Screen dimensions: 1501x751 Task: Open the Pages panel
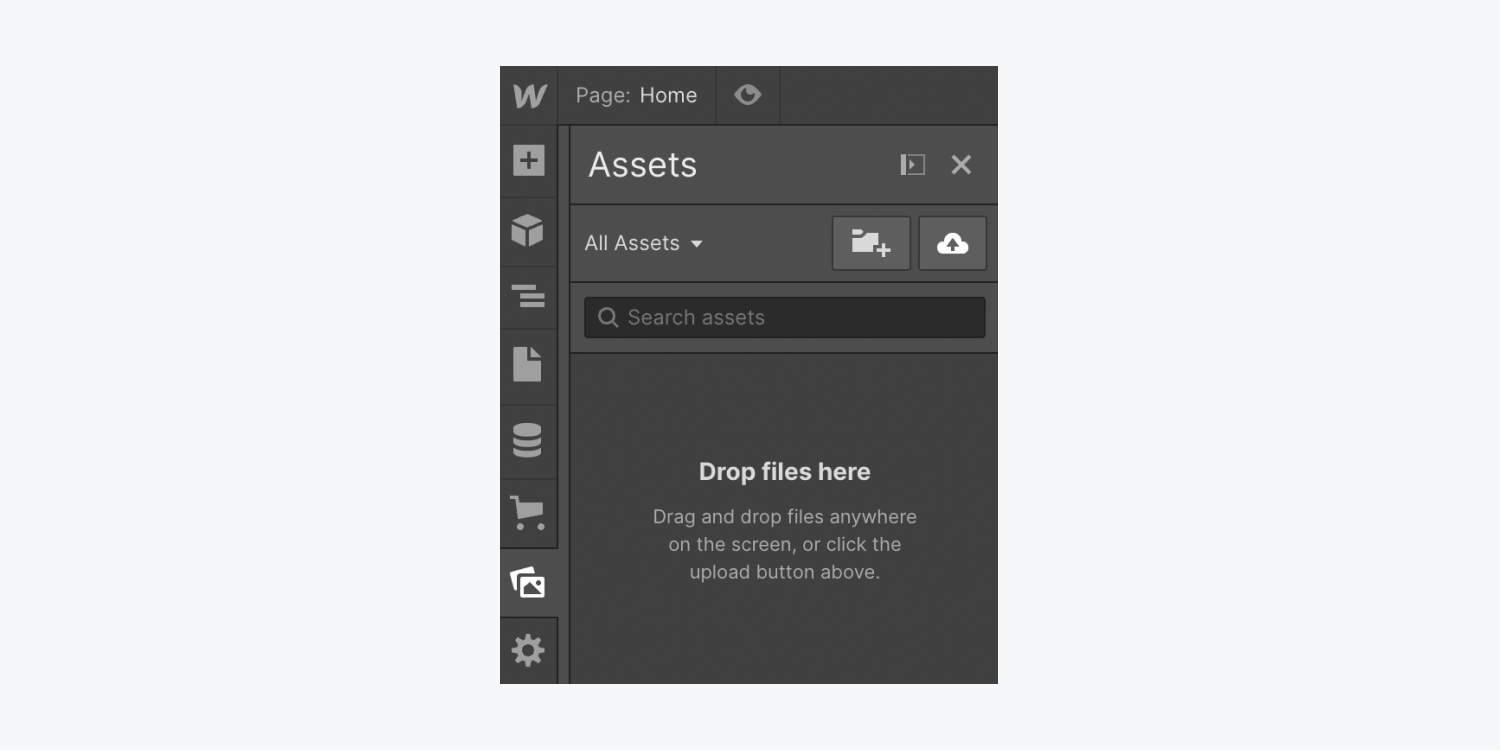click(528, 366)
